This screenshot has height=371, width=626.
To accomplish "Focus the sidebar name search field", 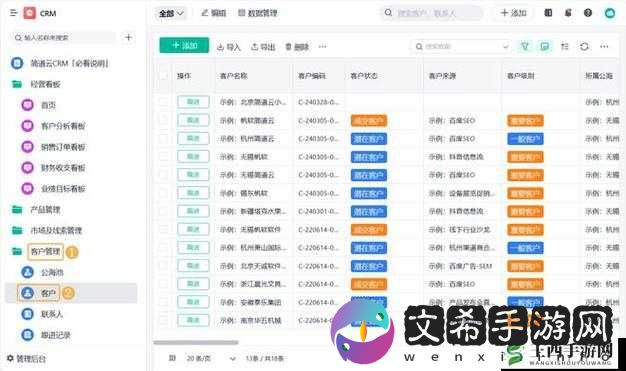I will coord(64,38).
